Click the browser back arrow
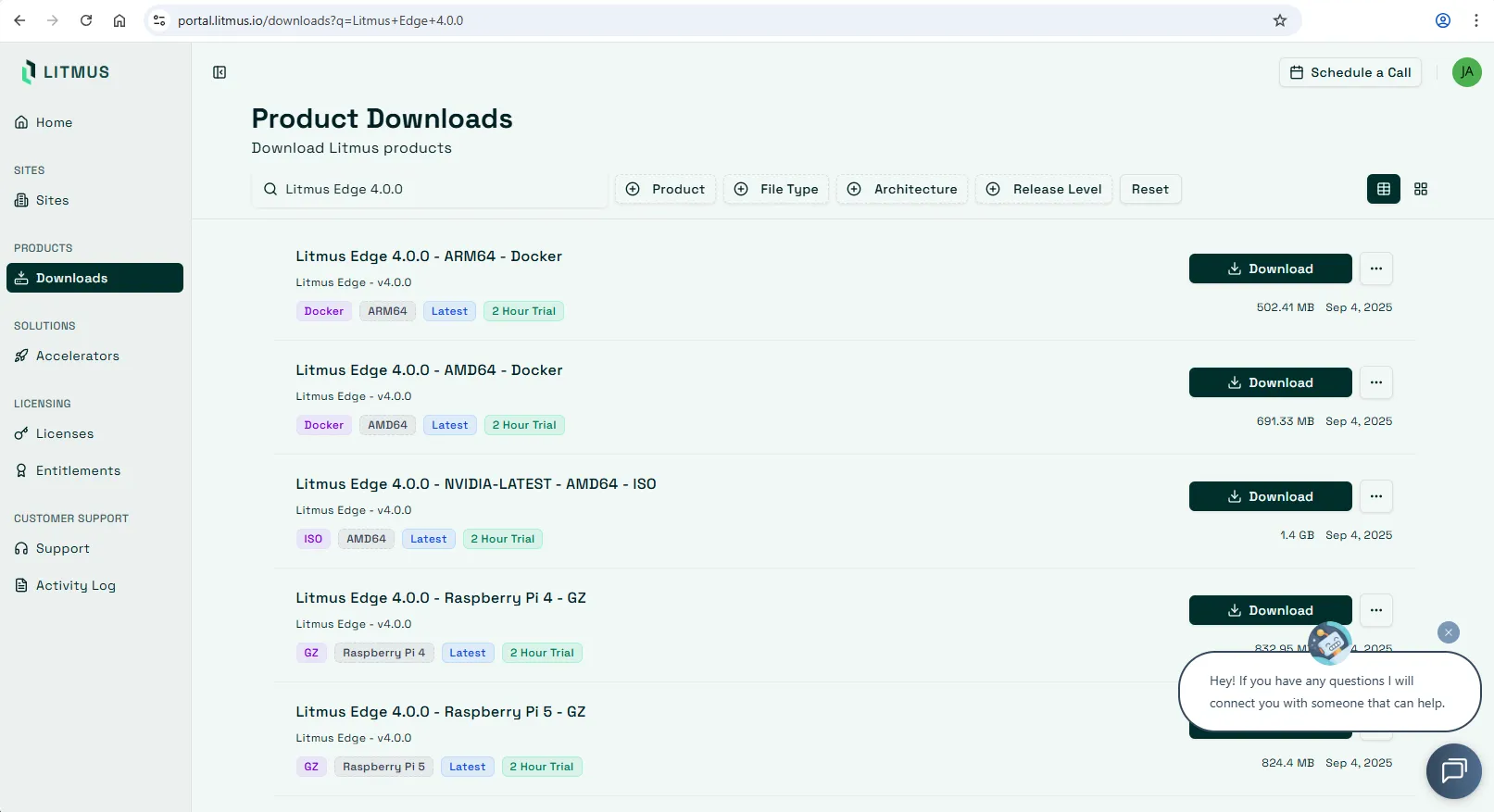Viewport: 1494px width, 812px height. click(19, 20)
